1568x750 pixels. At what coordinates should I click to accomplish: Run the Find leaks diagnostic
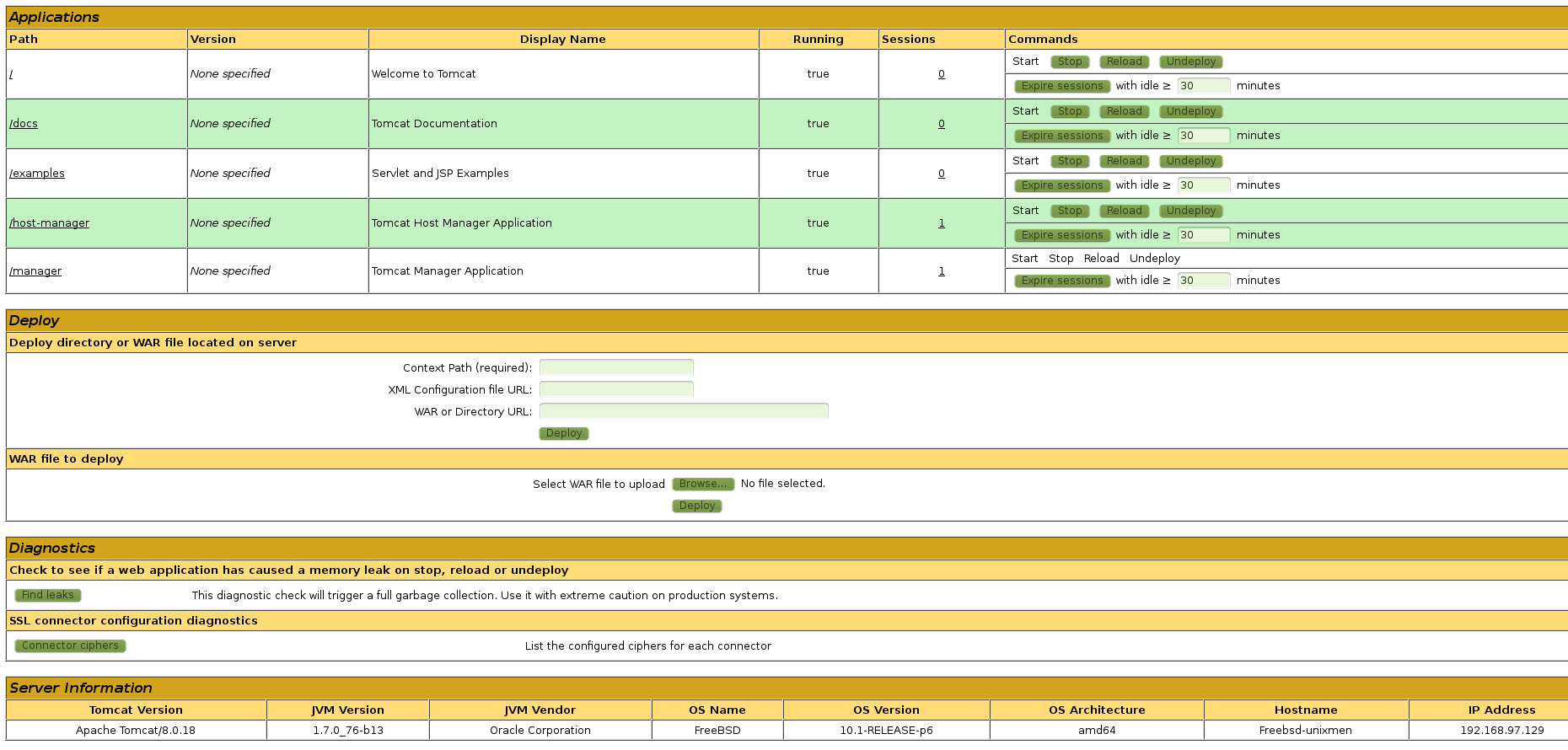coord(48,595)
